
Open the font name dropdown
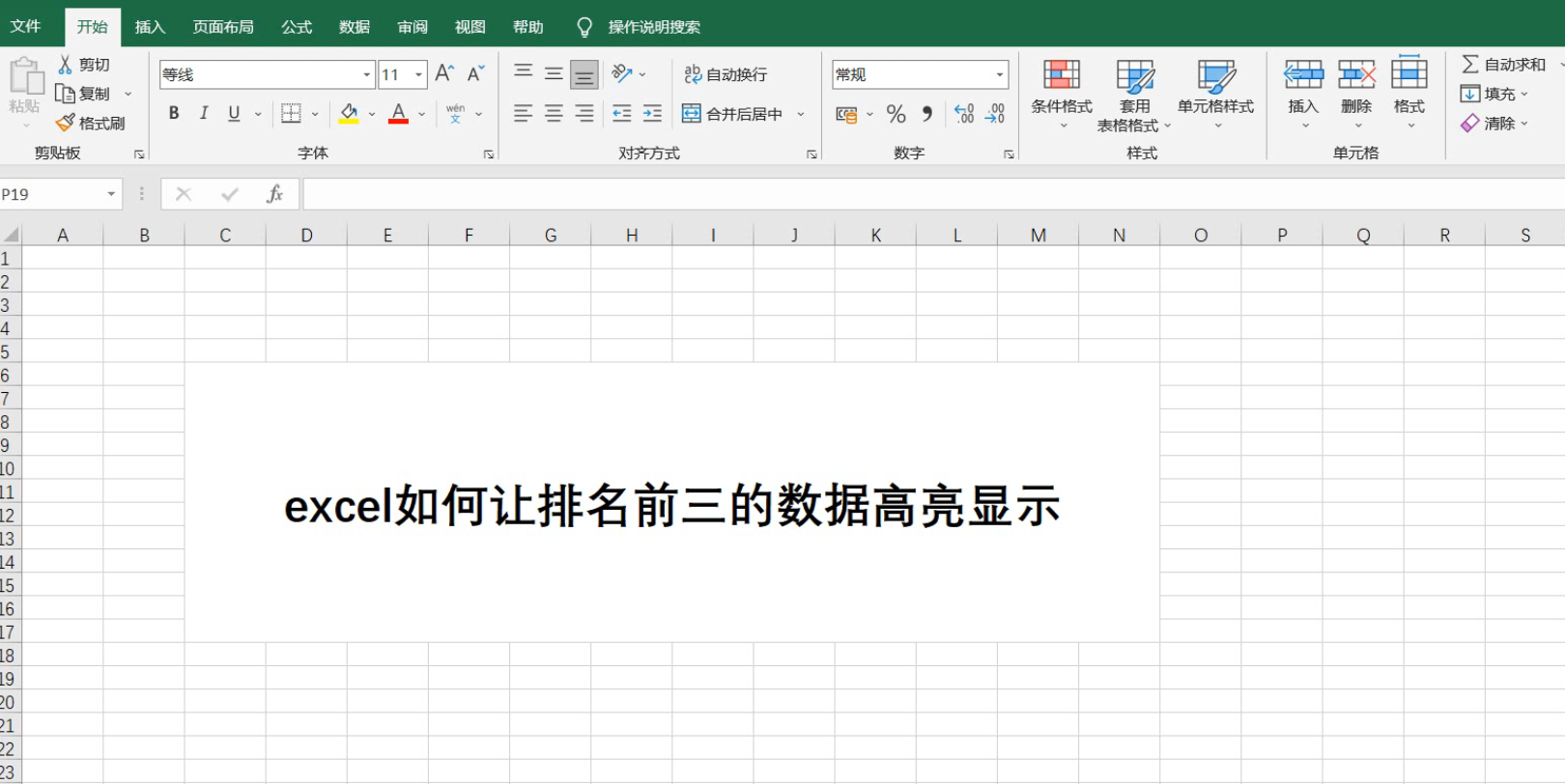coord(367,74)
